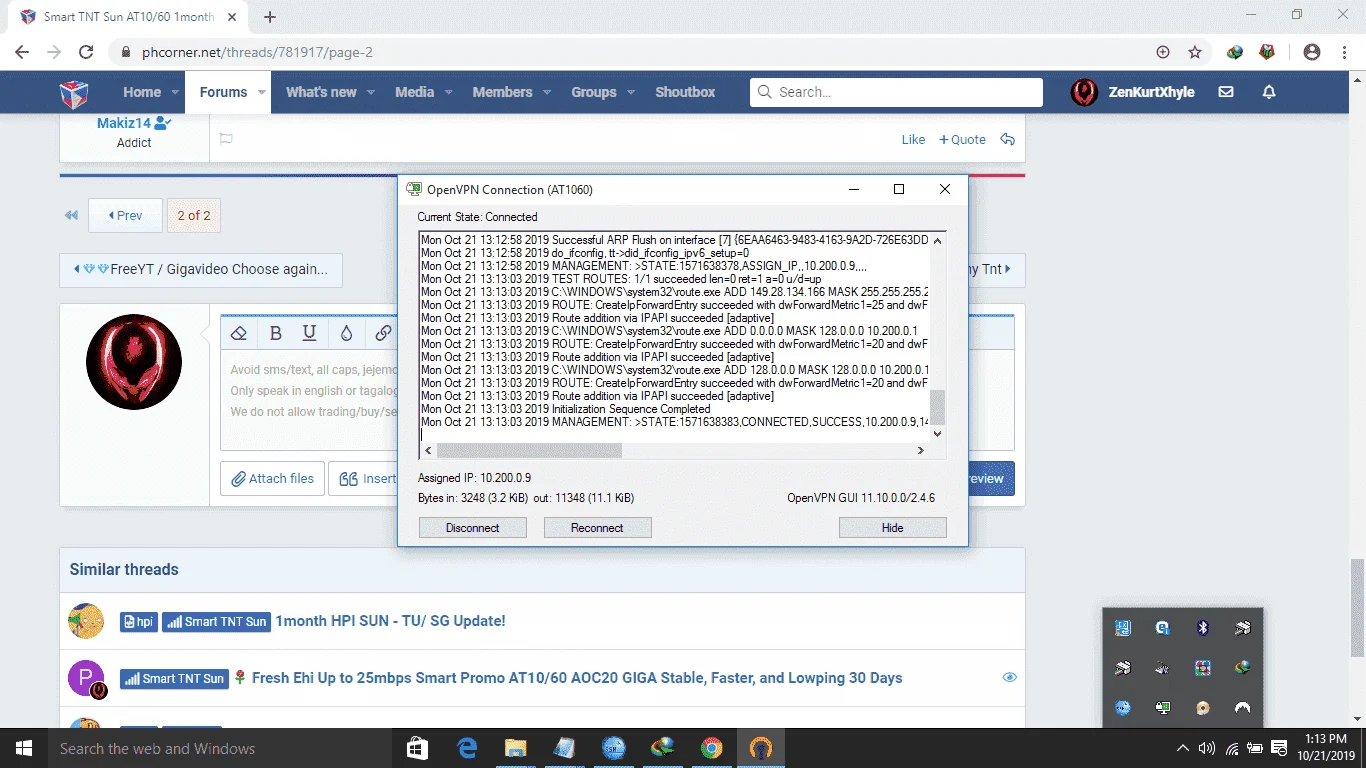Expand the Media dropdown arrow
1366x768 pixels.
click(448, 92)
